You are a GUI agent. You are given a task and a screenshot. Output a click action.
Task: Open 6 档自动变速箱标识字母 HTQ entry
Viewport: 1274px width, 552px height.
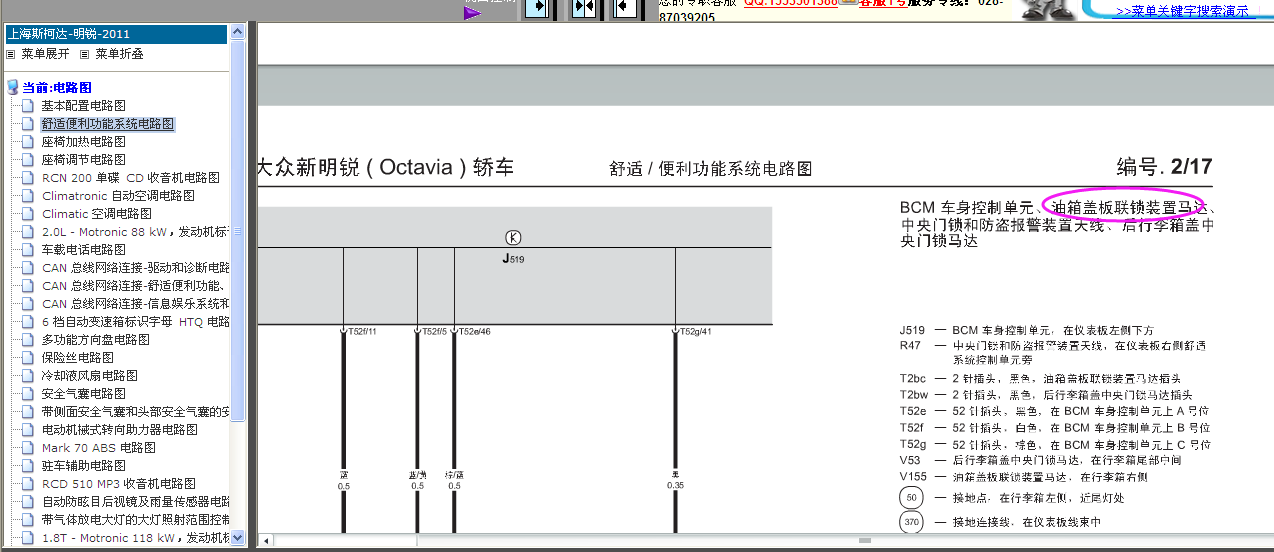point(135,322)
